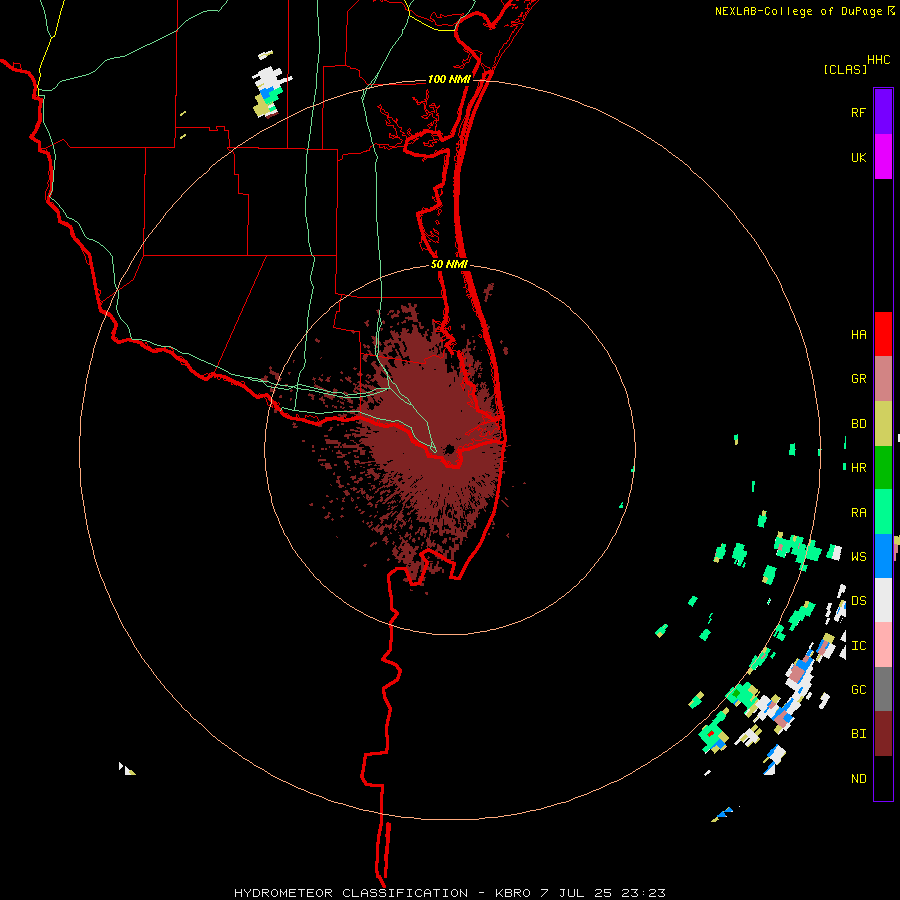900x900 pixels.
Task: Click the GC legend label
Action: (858, 689)
